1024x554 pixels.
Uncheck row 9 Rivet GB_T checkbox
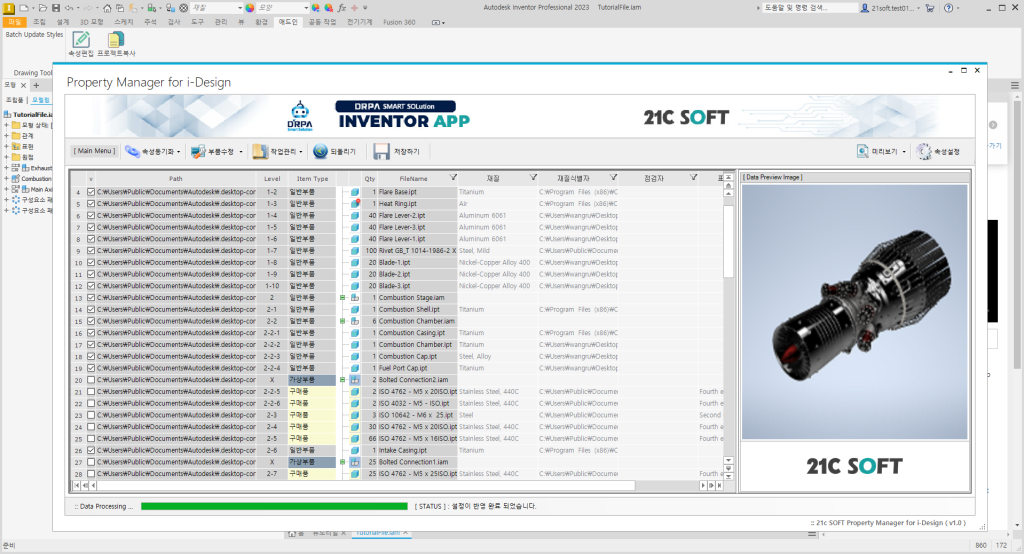pyautogui.click(x=91, y=251)
